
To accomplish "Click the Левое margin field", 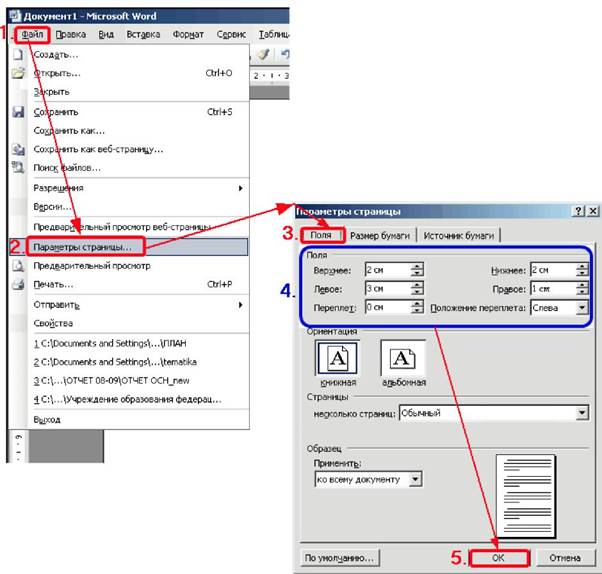I will [388, 288].
